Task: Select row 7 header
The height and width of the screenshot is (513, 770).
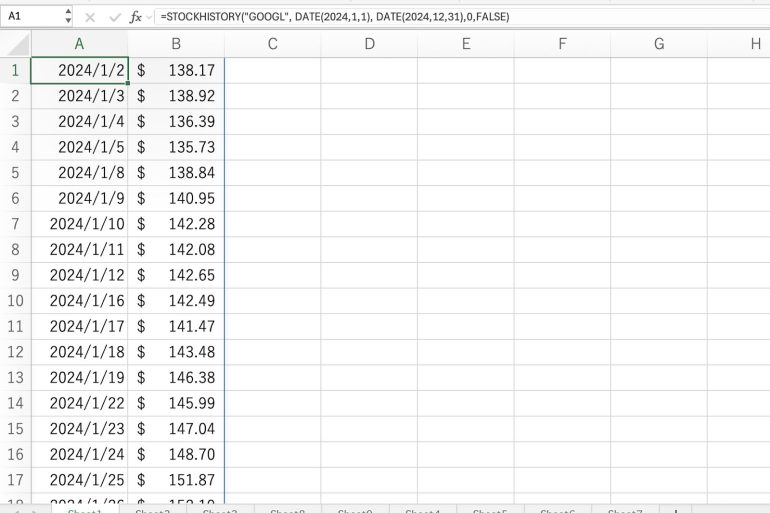Action: 15,224
